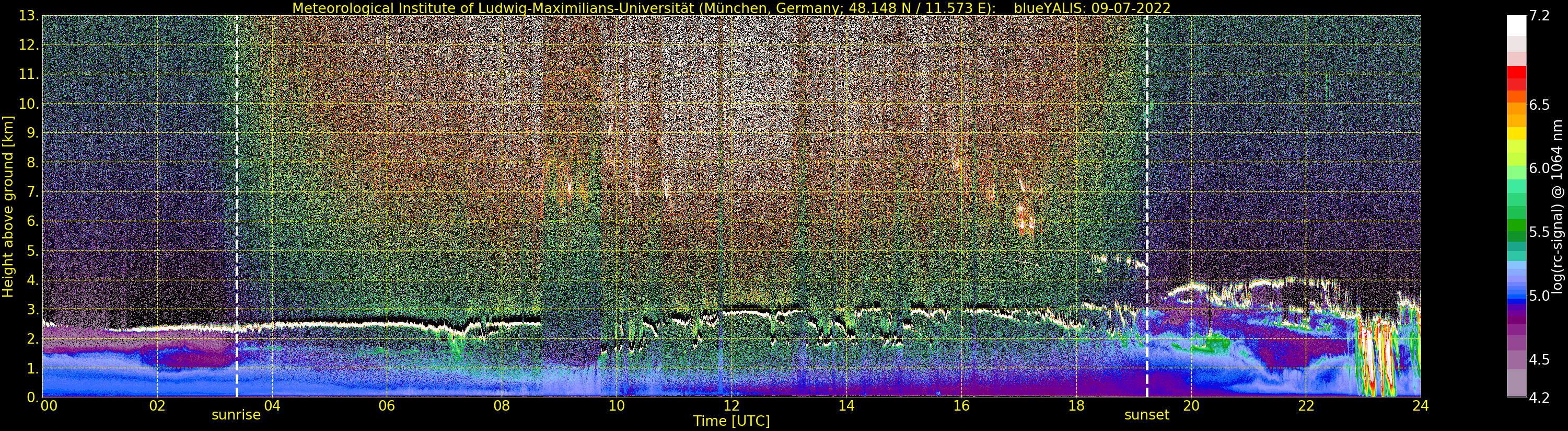Click the height tick label '9.'
This screenshot has width=1568, height=431.
click(x=32, y=133)
